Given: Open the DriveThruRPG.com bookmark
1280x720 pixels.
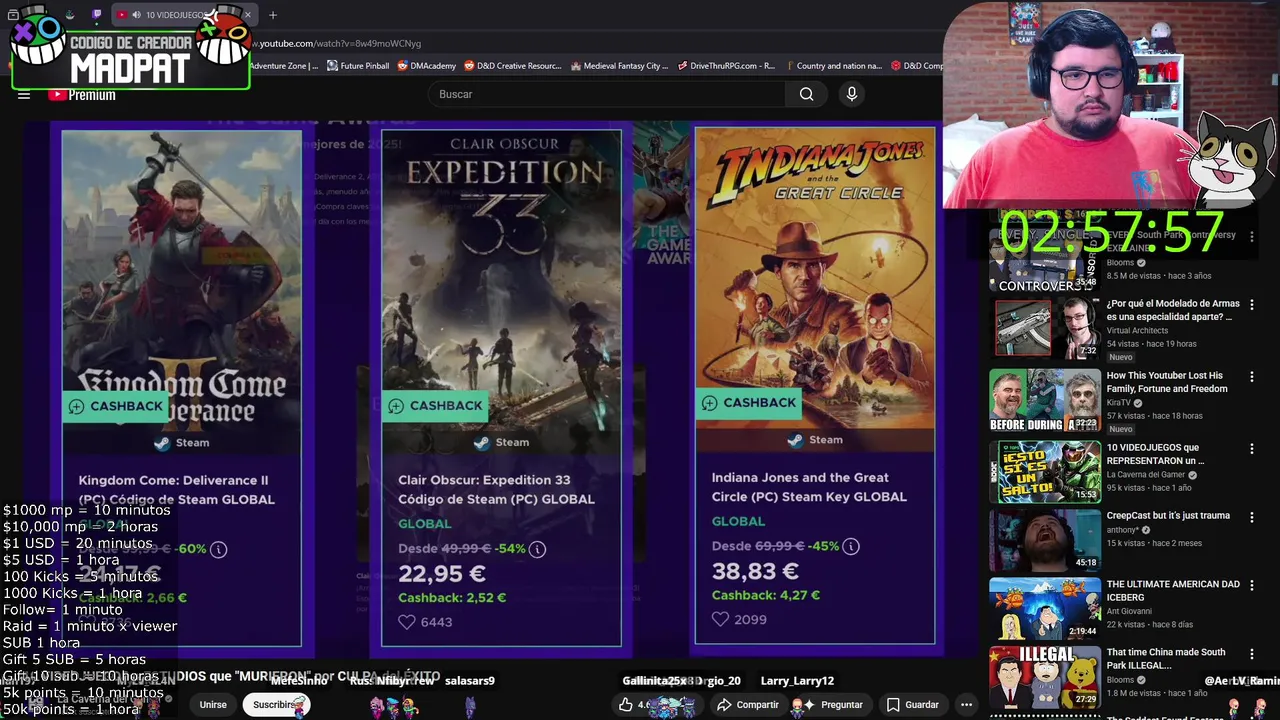Looking at the screenshot, I should click(x=725, y=66).
